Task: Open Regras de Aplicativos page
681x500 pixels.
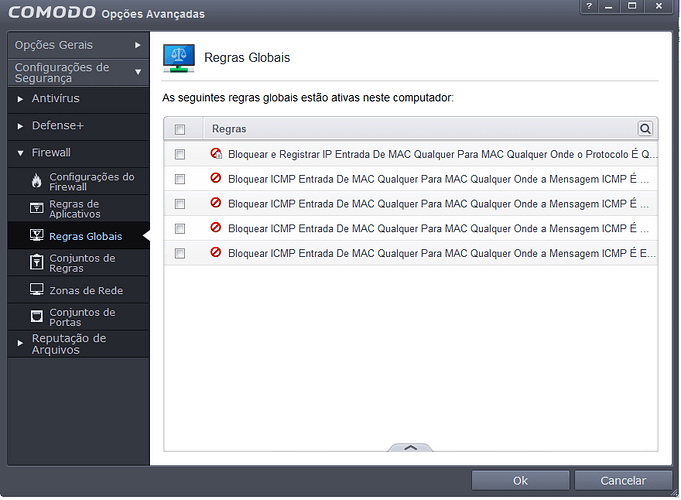Action: 79,209
